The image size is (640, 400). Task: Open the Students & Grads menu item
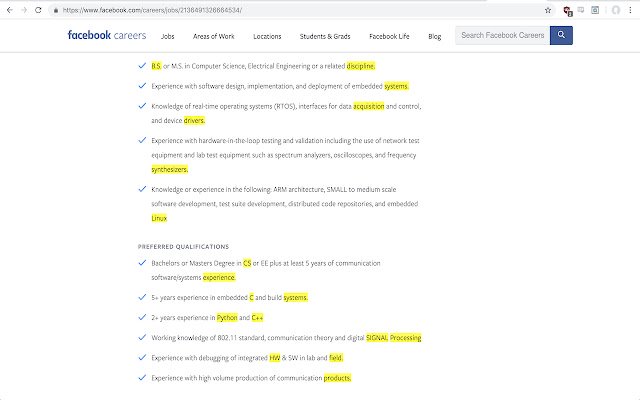click(x=325, y=36)
